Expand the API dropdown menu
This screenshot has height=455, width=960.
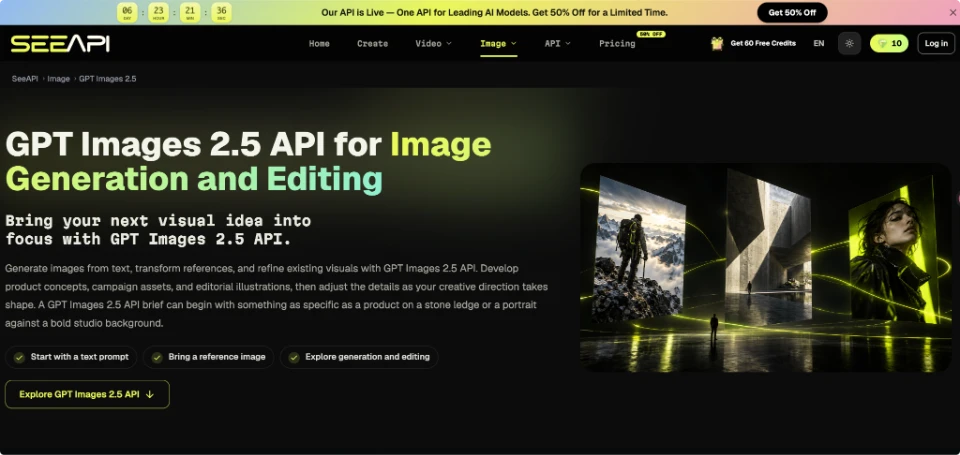(558, 43)
